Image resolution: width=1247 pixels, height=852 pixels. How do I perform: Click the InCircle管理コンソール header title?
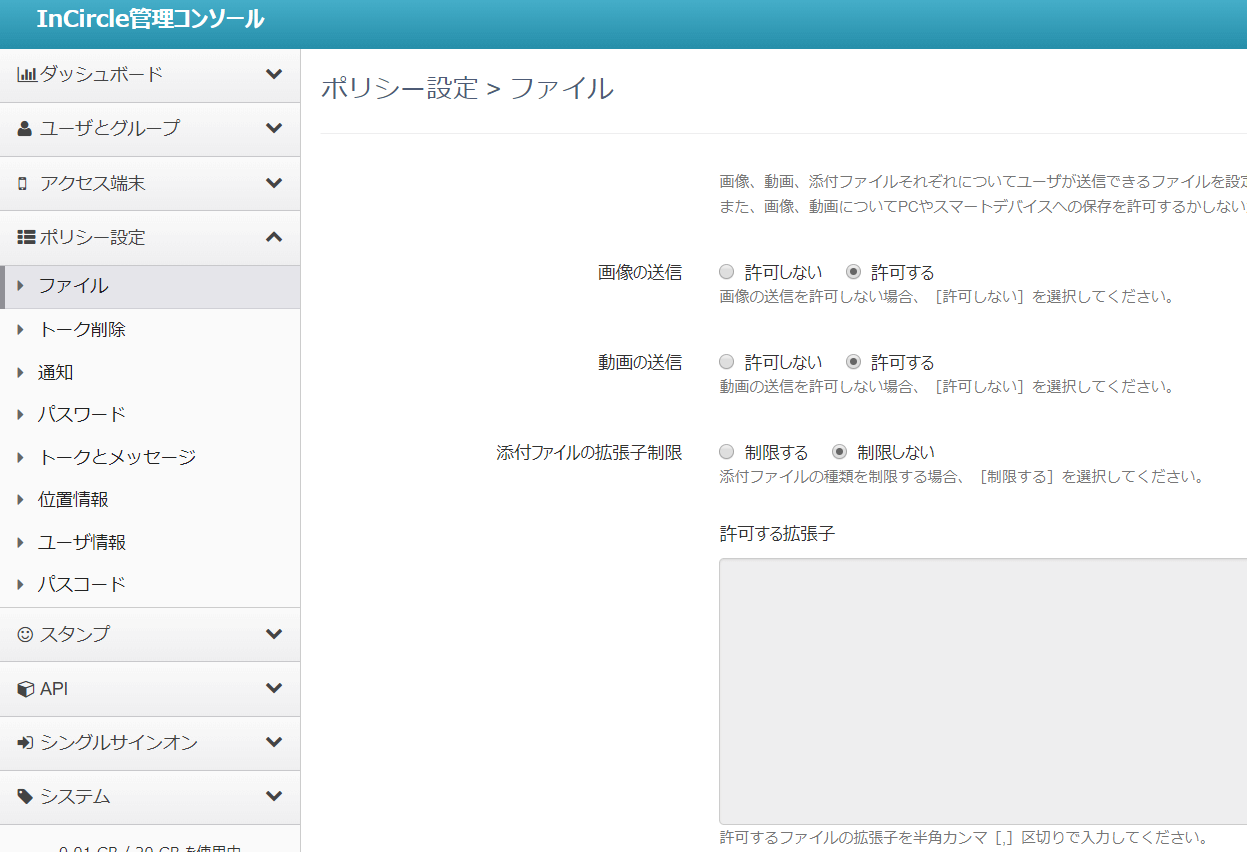(x=150, y=19)
